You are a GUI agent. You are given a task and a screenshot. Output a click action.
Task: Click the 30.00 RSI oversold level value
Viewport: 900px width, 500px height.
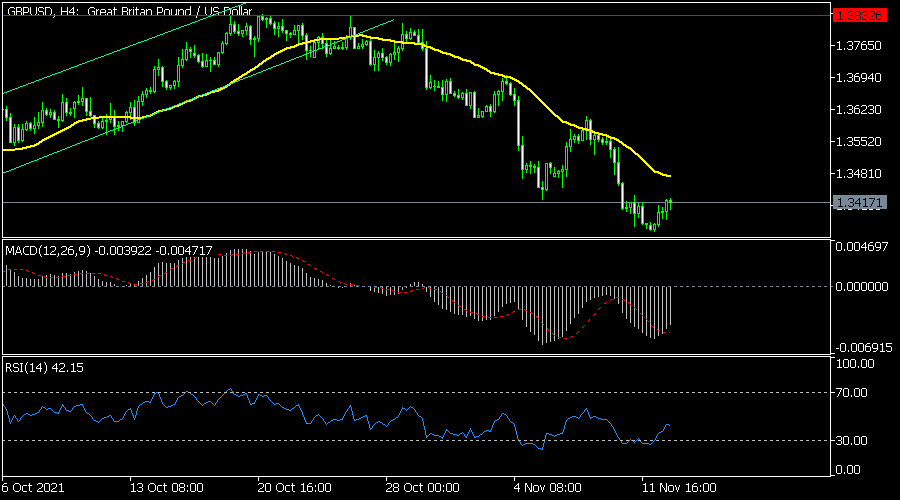pyautogui.click(x=852, y=441)
